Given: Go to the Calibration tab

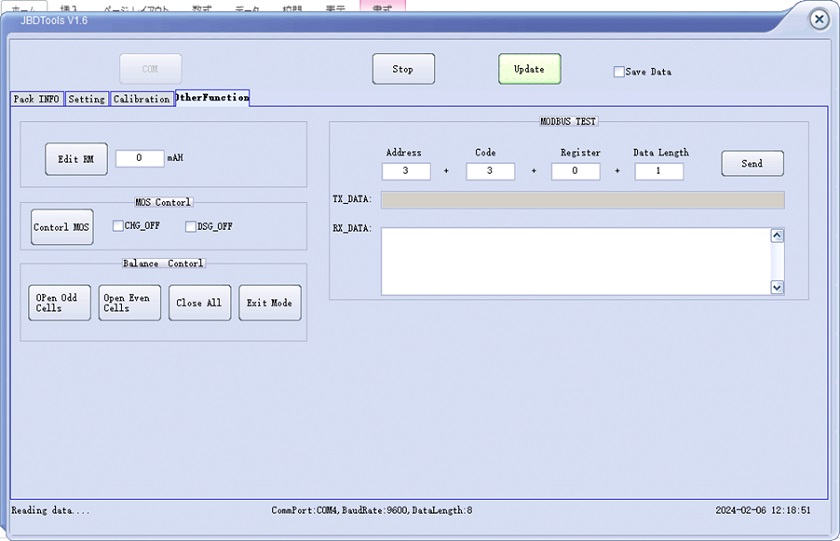Looking at the screenshot, I should point(142,99).
